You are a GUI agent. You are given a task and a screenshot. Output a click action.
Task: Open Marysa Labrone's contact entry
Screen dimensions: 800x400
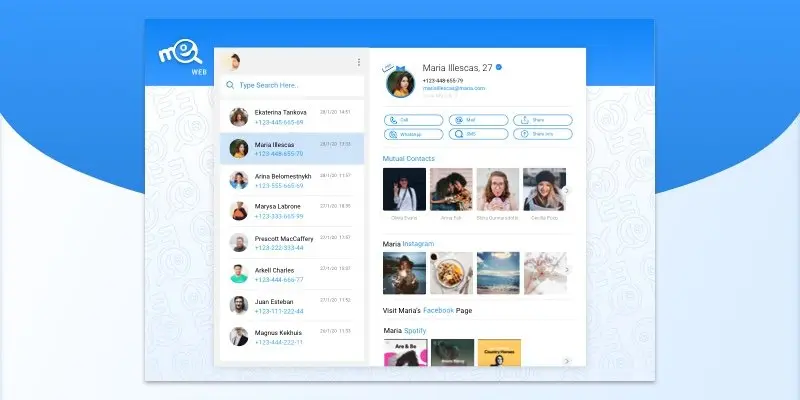point(292,211)
